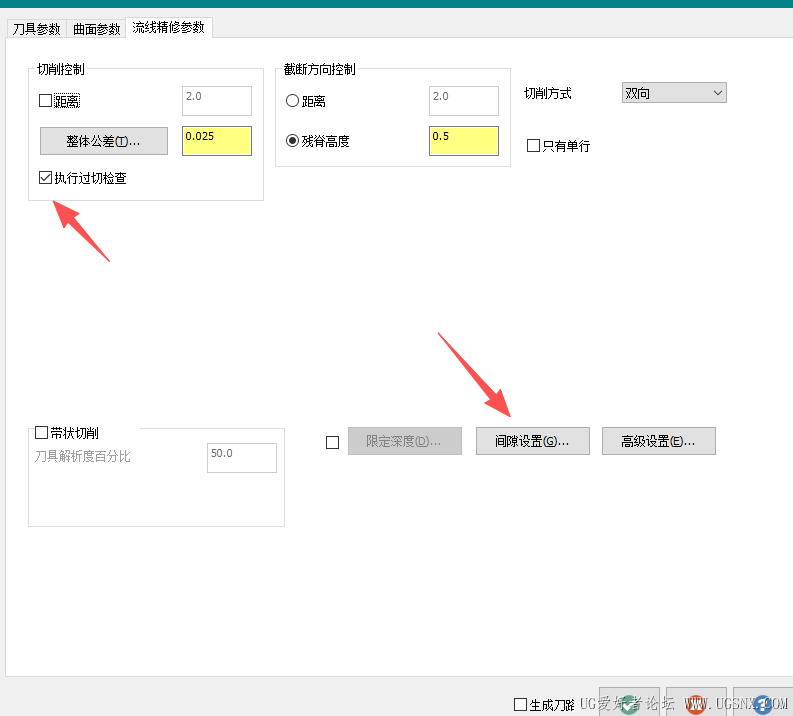Open the 切削方式 dropdown showing 双向

click(x=674, y=93)
